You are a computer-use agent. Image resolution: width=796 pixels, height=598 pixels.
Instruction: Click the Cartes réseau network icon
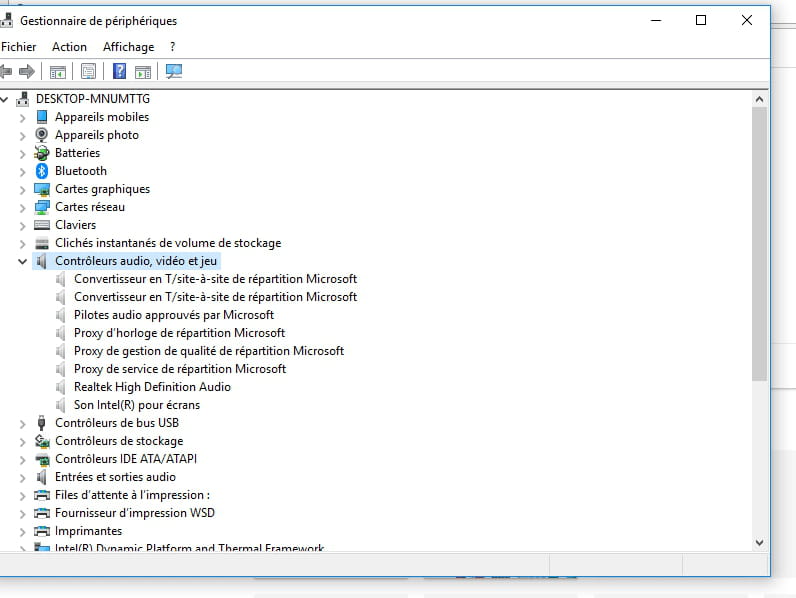[42, 207]
